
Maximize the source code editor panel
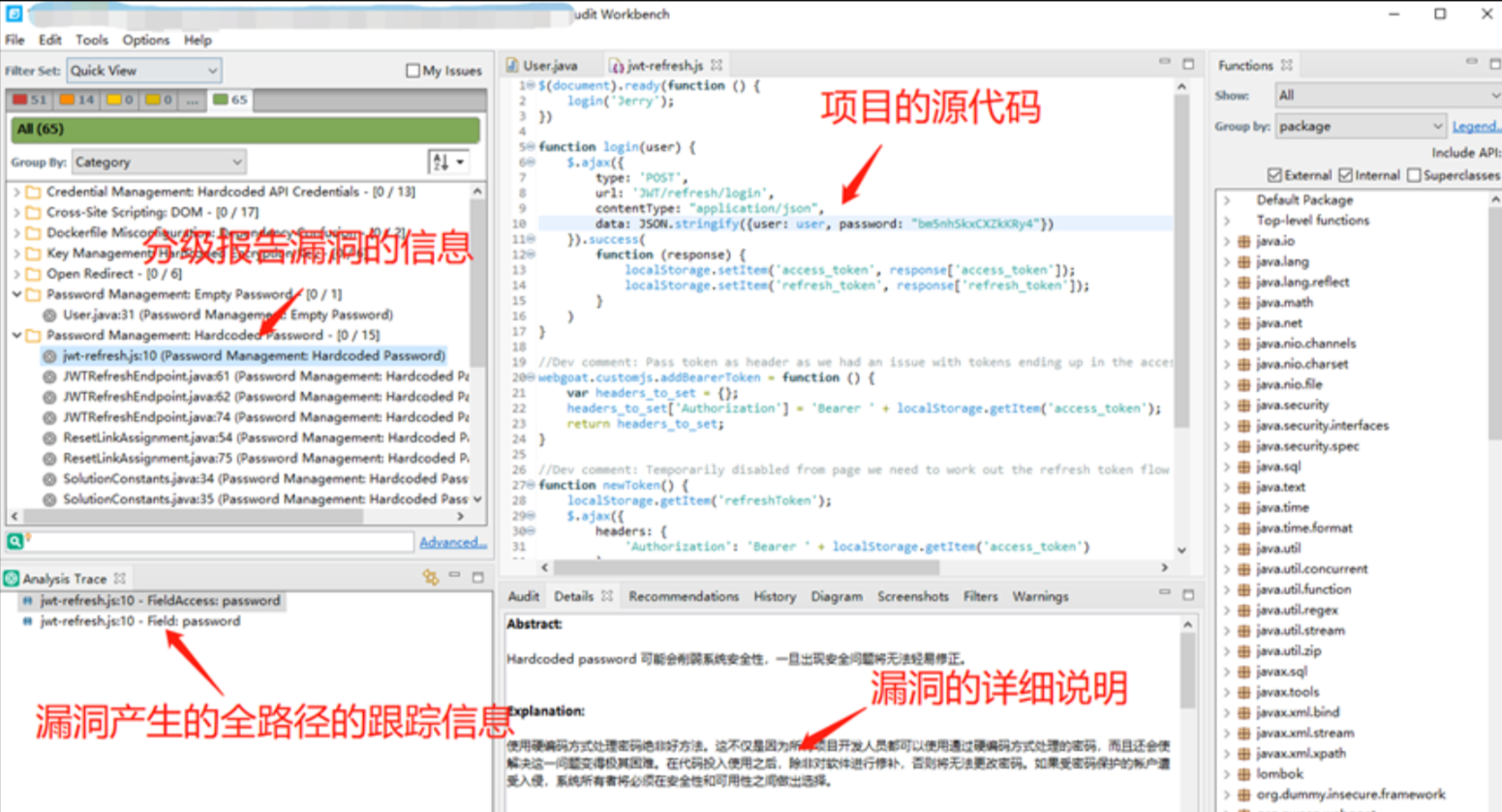(1188, 63)
